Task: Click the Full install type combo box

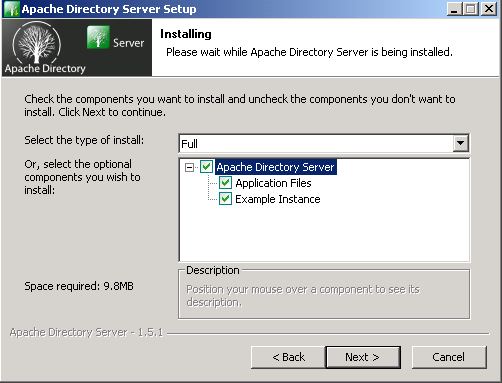Action: (x=324, y=144)
